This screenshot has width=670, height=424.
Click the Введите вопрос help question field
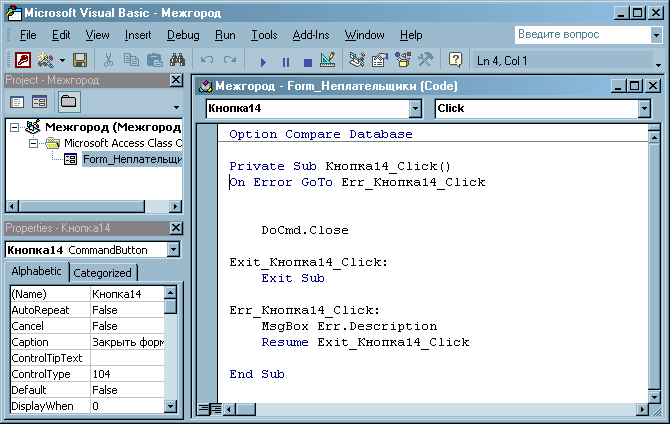tap(583, 35)
